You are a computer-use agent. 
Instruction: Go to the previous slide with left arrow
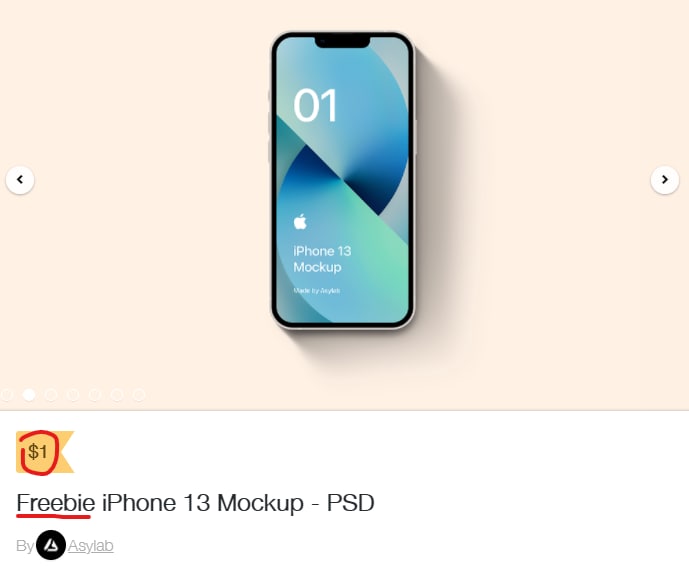pos(20,180)
